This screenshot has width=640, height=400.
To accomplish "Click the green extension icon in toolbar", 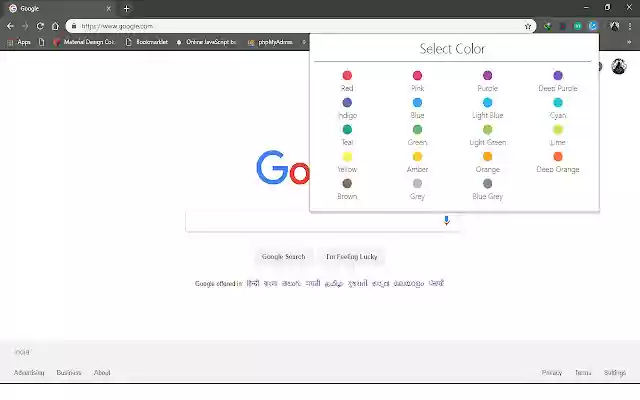I will tap(578, 26).
